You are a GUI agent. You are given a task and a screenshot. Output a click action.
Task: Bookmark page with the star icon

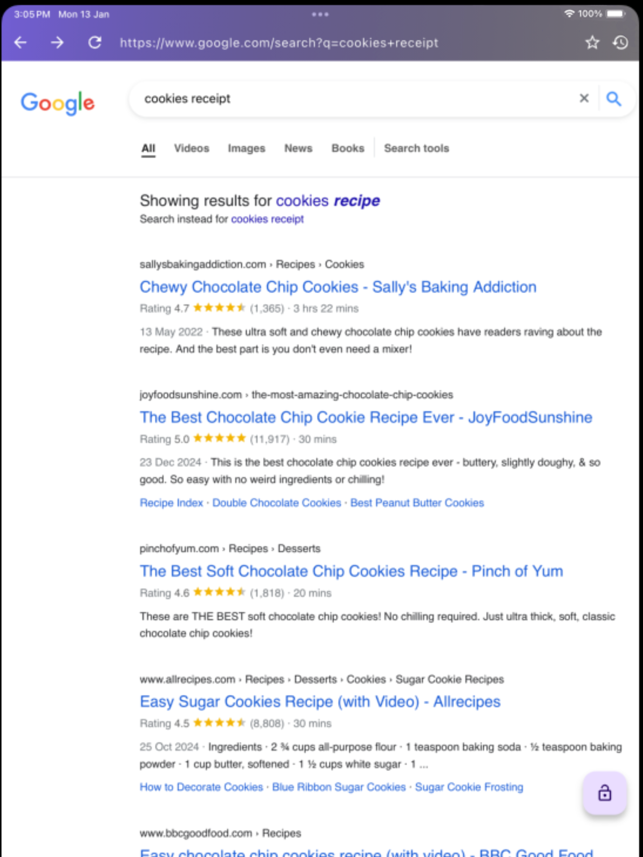click(592, 43)
